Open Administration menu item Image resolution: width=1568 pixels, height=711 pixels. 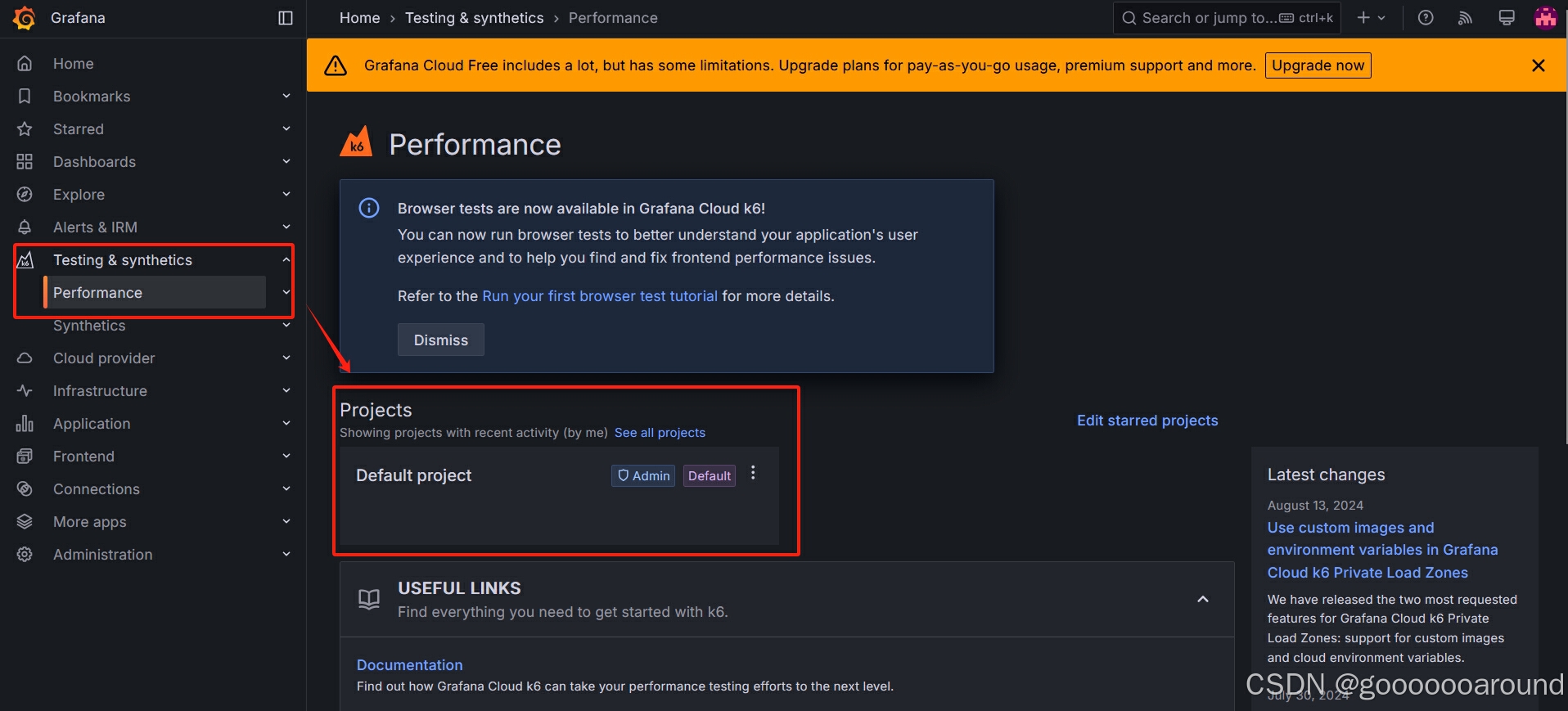point(102,554)
